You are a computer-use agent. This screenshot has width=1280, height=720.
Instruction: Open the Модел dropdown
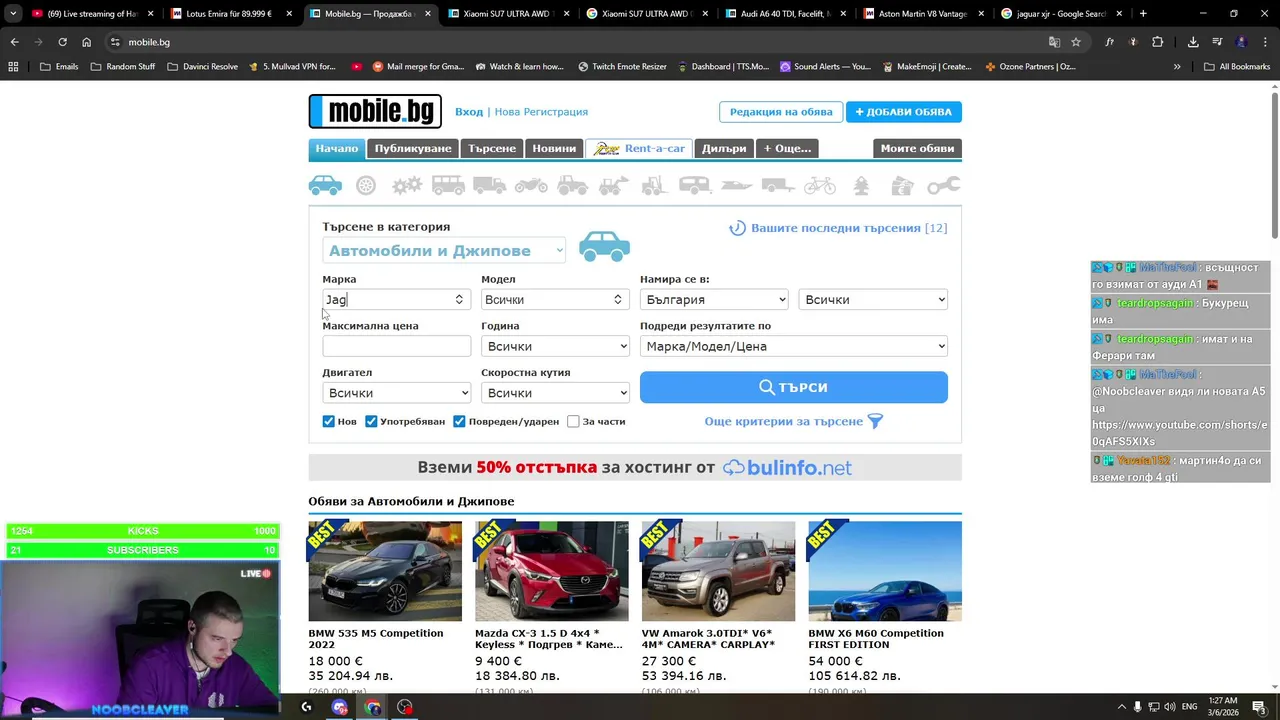[x=555, y=299]
